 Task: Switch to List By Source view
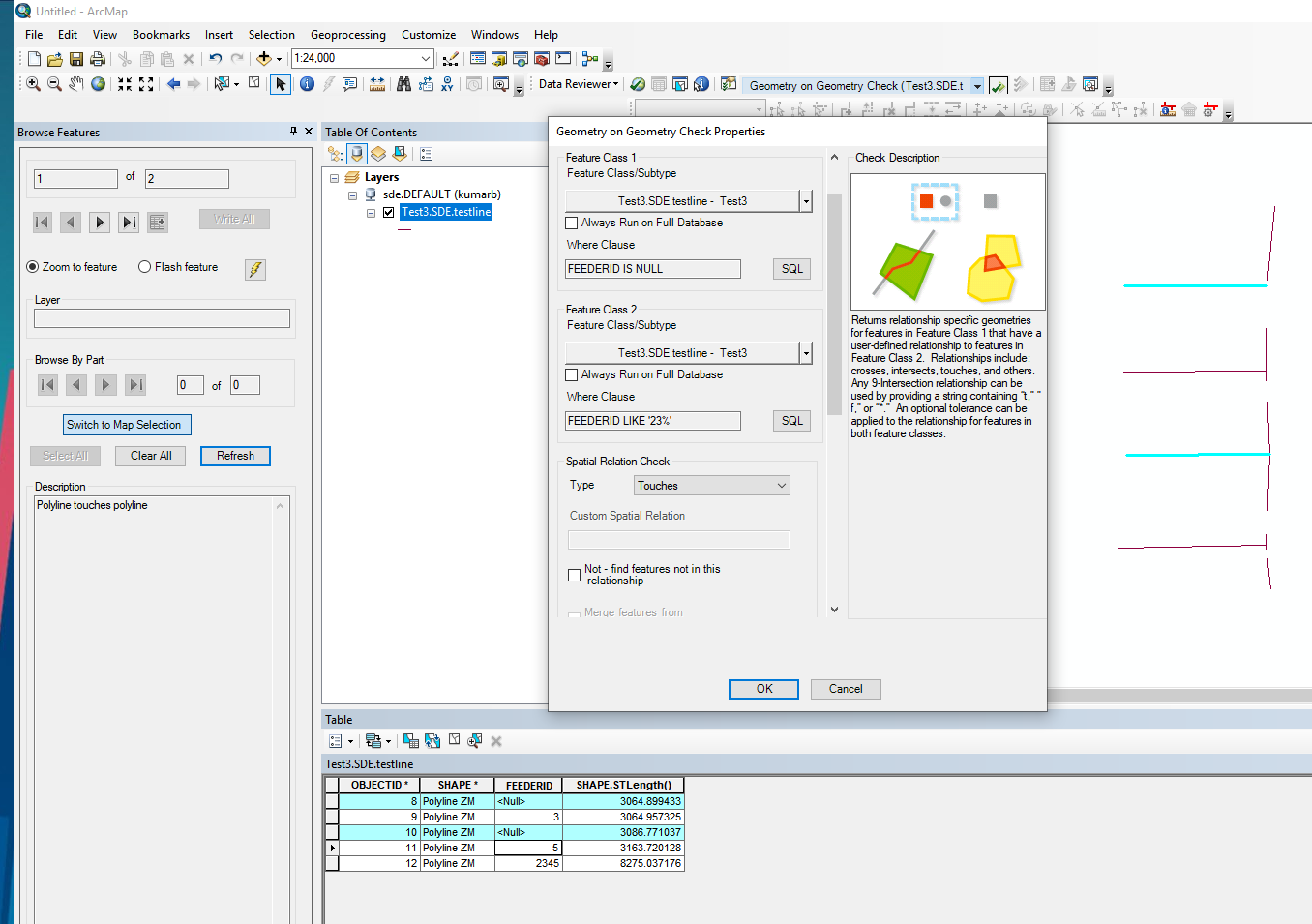pyautogui.click(x=357, y=154)
